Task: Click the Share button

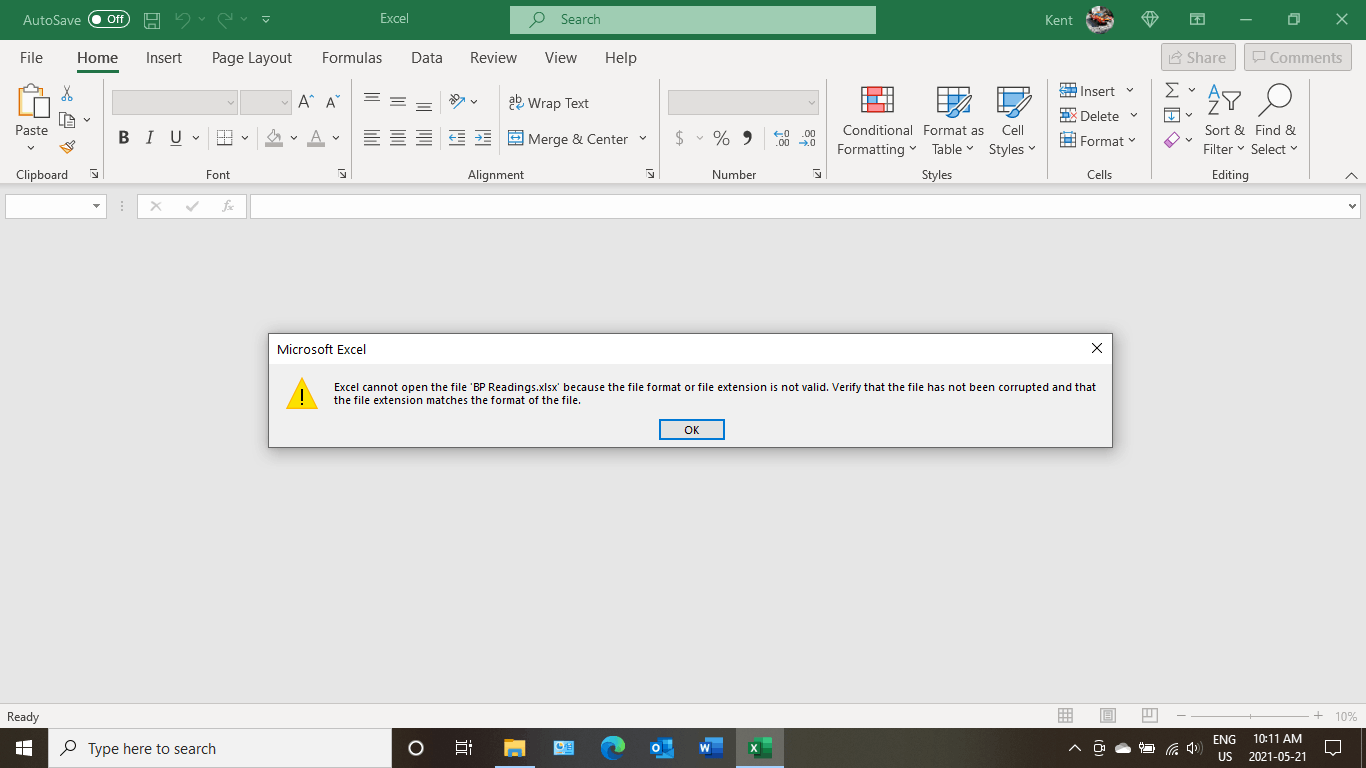Action: coord(1198,57)
